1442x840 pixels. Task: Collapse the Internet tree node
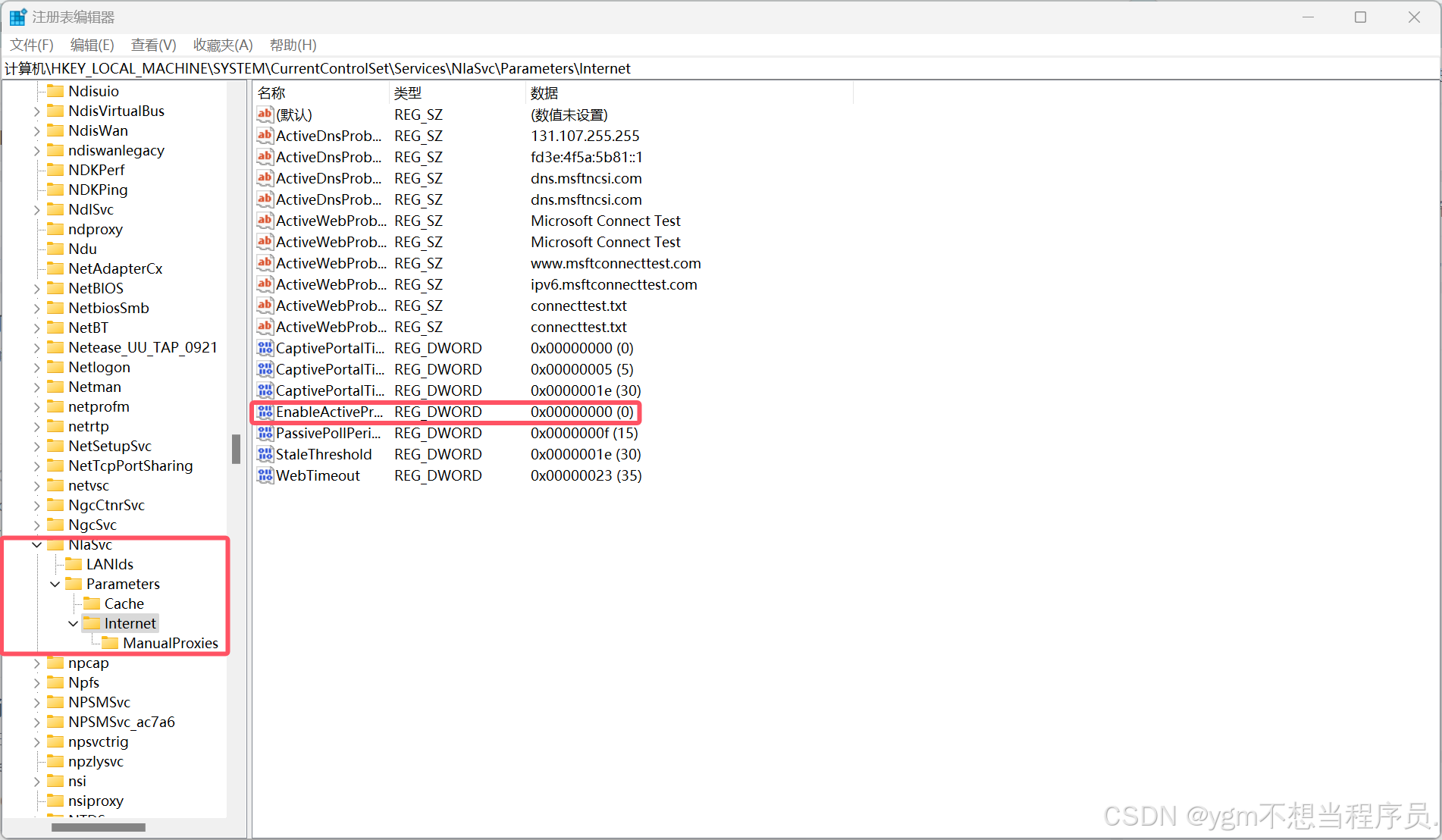click(x=73, y=623)
